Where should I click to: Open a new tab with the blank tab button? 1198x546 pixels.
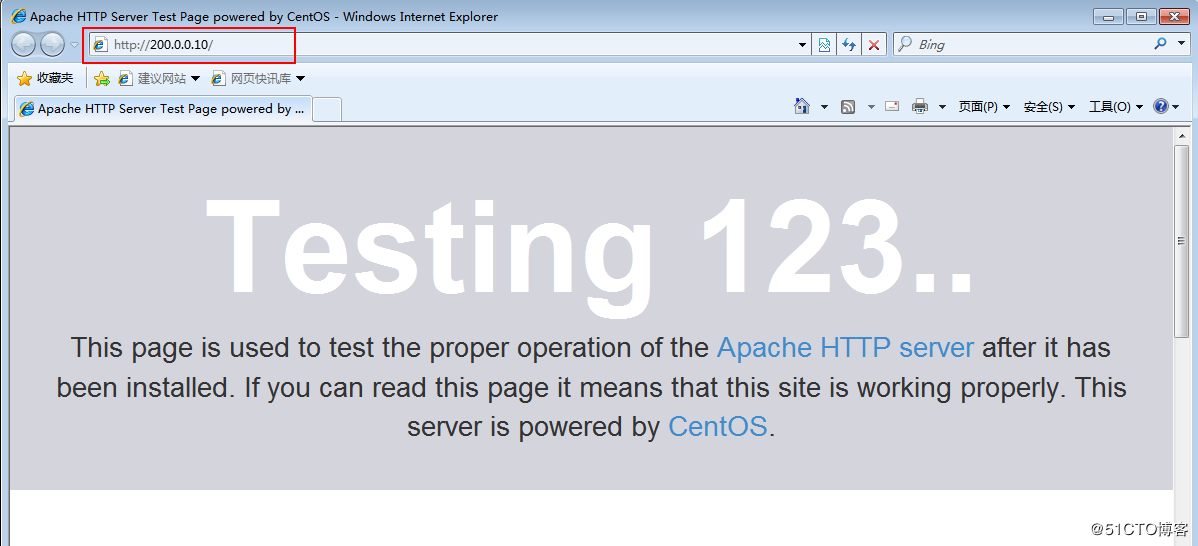coord(327,109)
